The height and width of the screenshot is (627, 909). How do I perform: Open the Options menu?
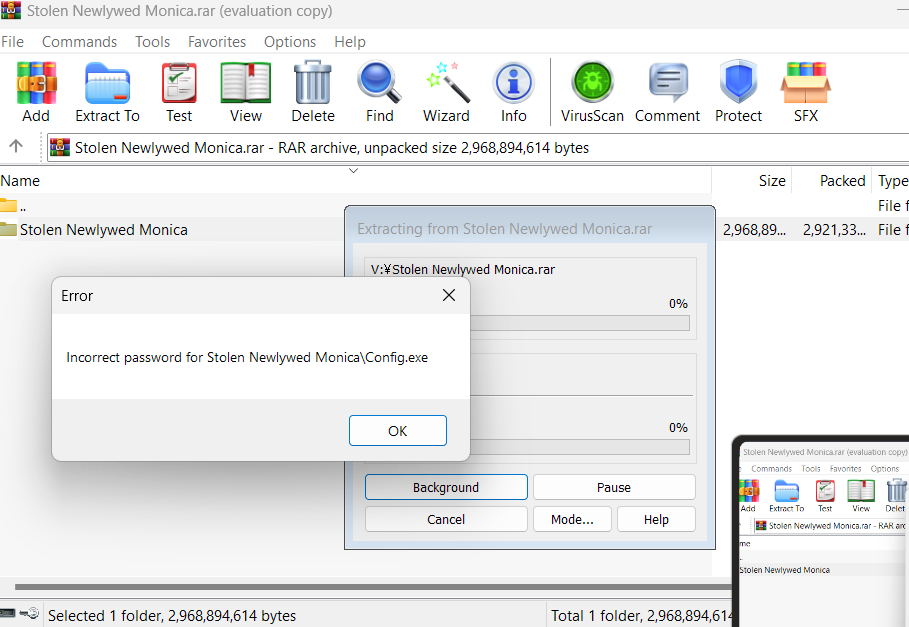tap(290, 42)
